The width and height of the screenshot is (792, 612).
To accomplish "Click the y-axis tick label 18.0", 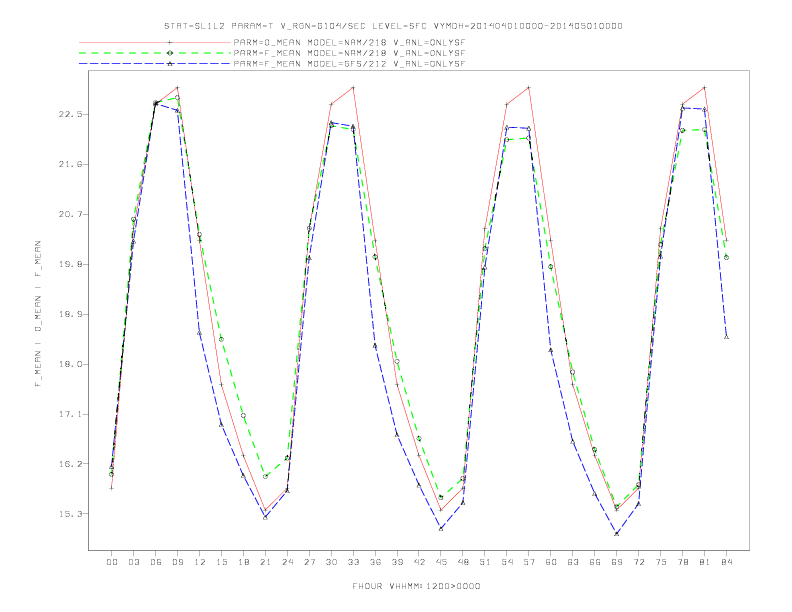I will point(70,364).
